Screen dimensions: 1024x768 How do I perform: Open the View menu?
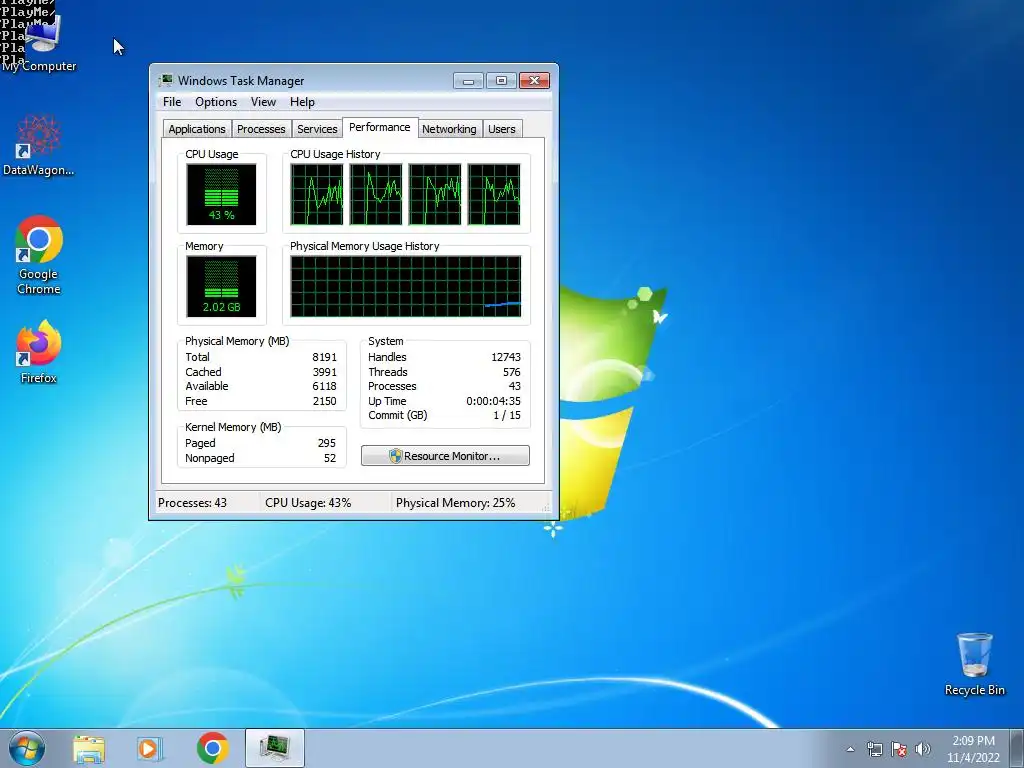tap(263, 102)
